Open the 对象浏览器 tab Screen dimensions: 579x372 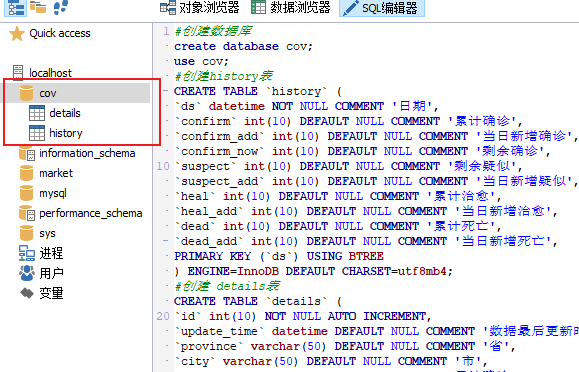click(199, 7)
